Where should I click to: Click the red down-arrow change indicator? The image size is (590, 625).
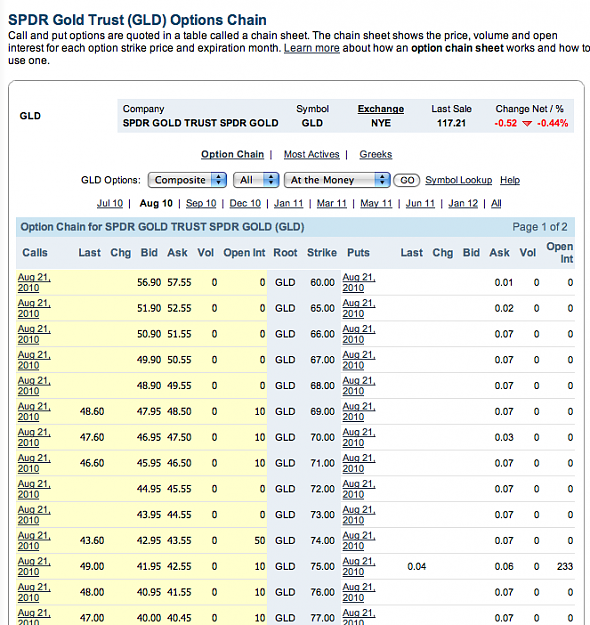pos(527,124)
